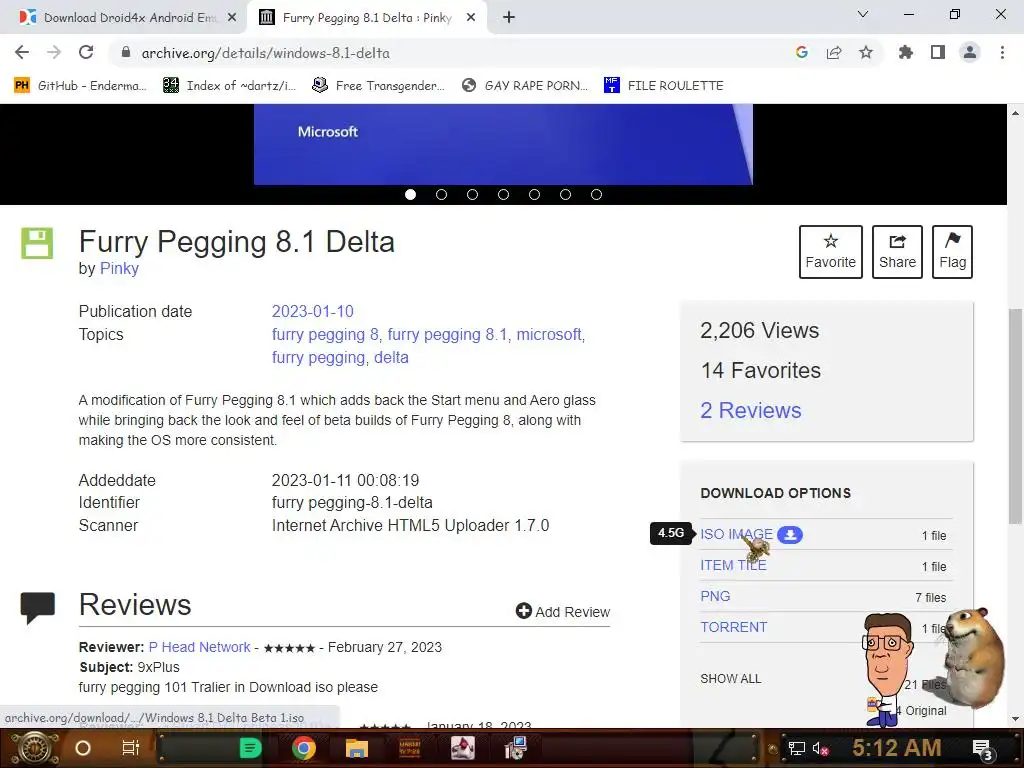Select the fourth carousel dot

tap(504, 195)
